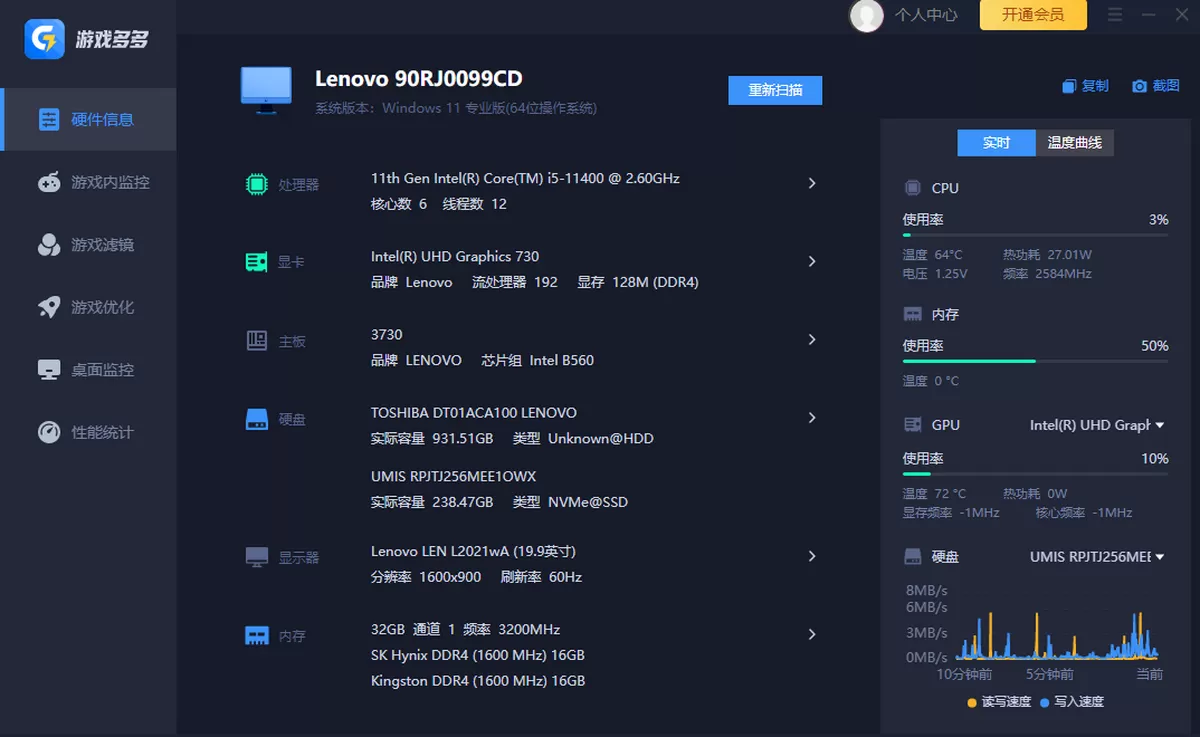The width and height of the screenshot is (1200, 737).
Task: Click the 显示器 monitor icon
Action: click(x=257, y=557)
